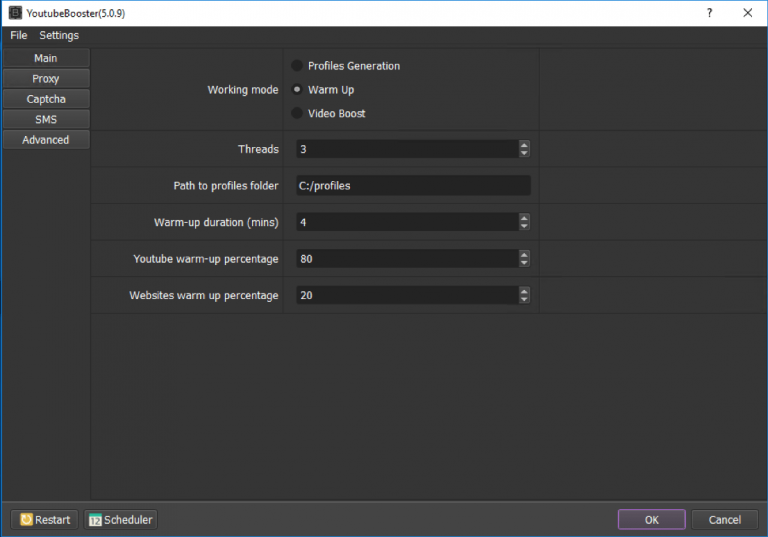Click the Youtube warm-up percentage field
Screen dimensions: 768x537
point(408,259)
